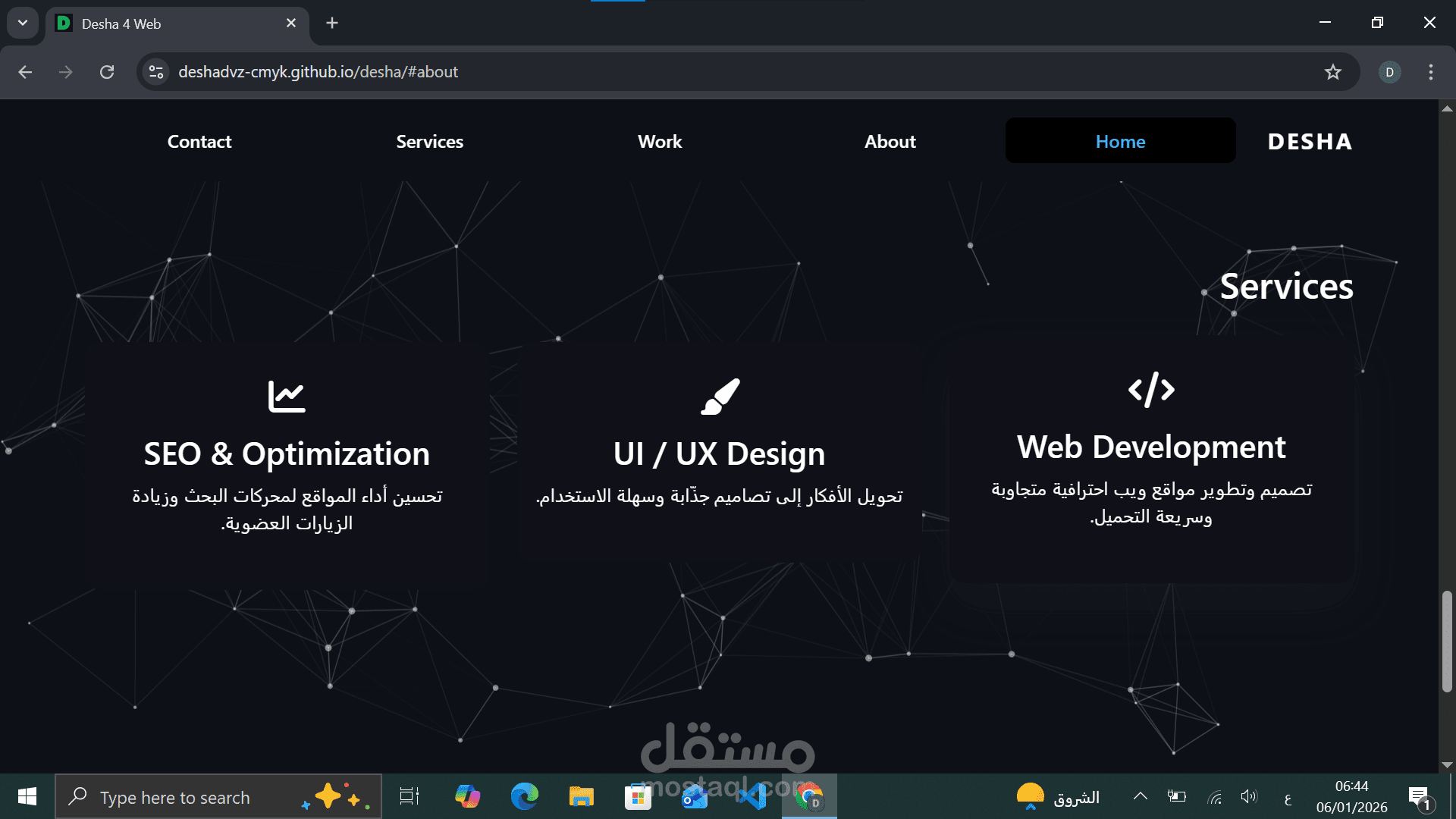Open Task View on taskbar
The height and width of the screenshot is (819, 1456).
(409, 797)
